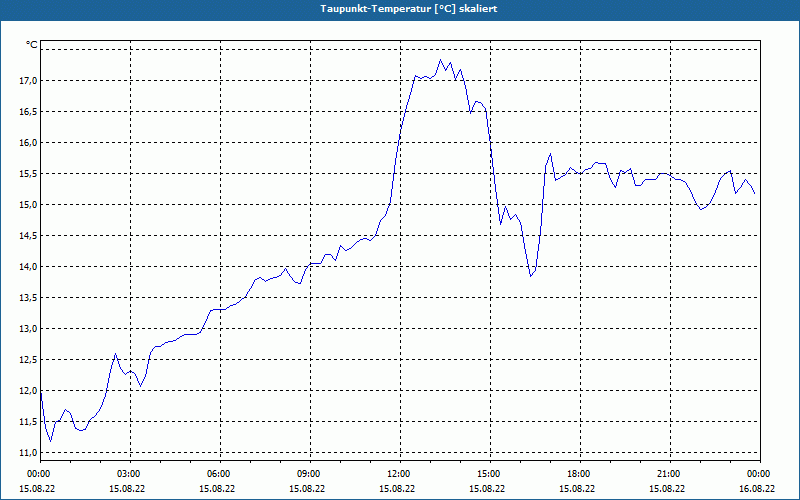The width and height of the screenshot is (800, 500).
Task: Click the 15,5 y-axis label
Action: click(x=29, y=173)
